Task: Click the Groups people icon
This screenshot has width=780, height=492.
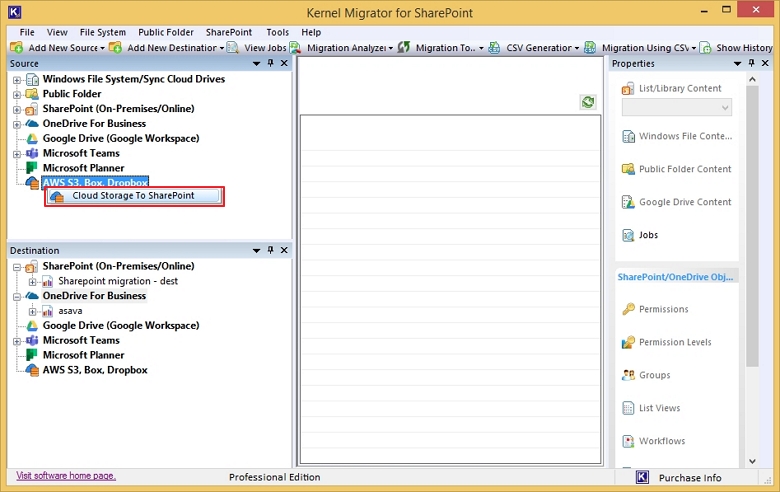Action: (628, 375)
